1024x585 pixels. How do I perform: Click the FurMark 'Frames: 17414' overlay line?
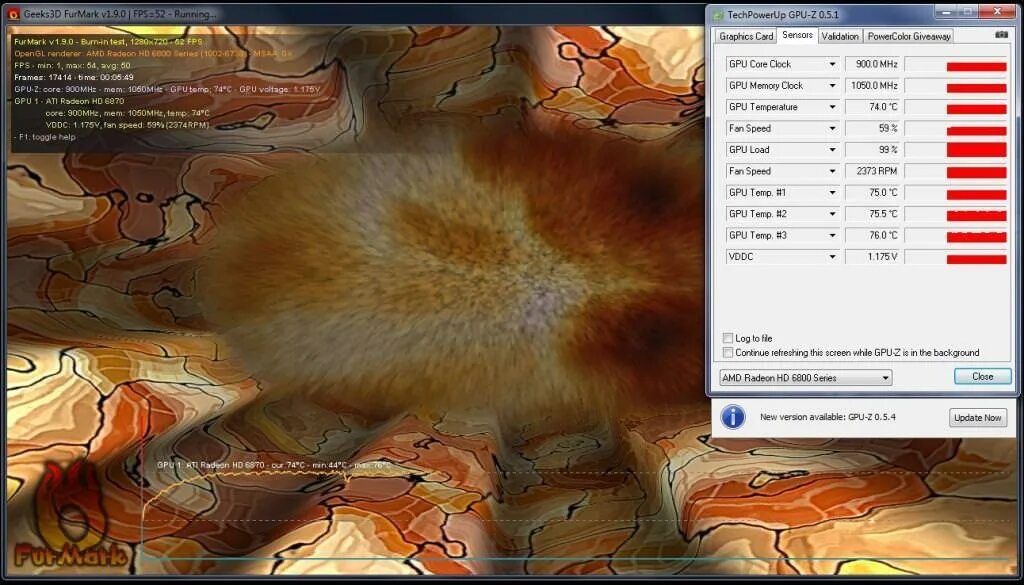tap(74, 77)
